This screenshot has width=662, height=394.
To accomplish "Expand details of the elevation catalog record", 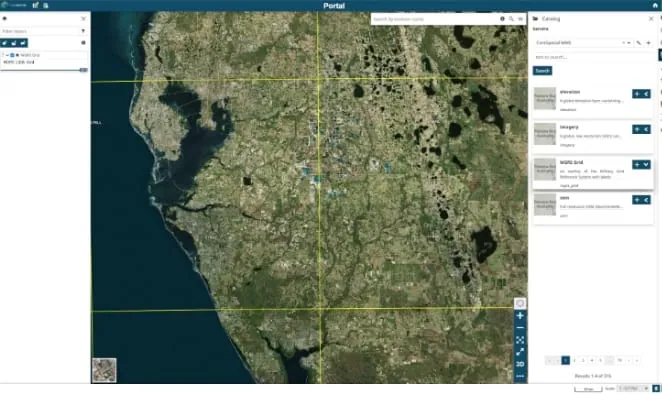I will tap(646, 94).
